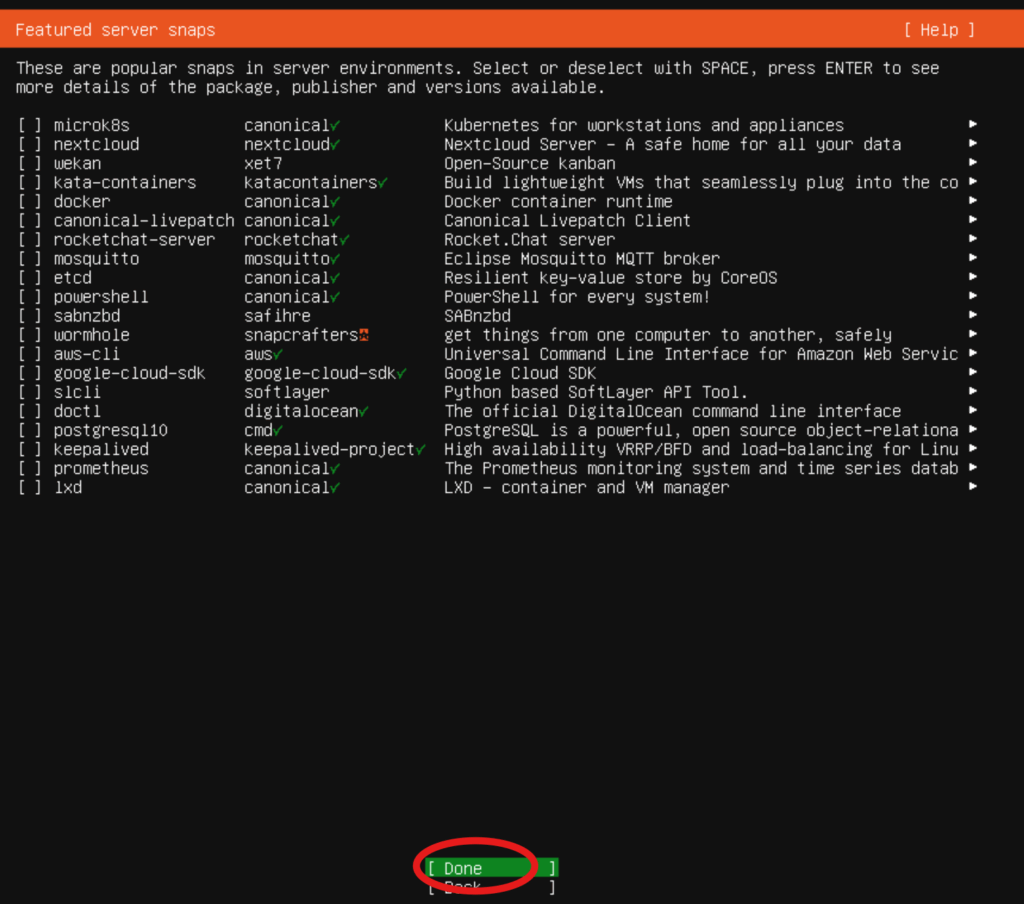The height and width of the screenshot is (904, 1024).
Task: Expand details arrow for microk8s
Action: point(972,124)
